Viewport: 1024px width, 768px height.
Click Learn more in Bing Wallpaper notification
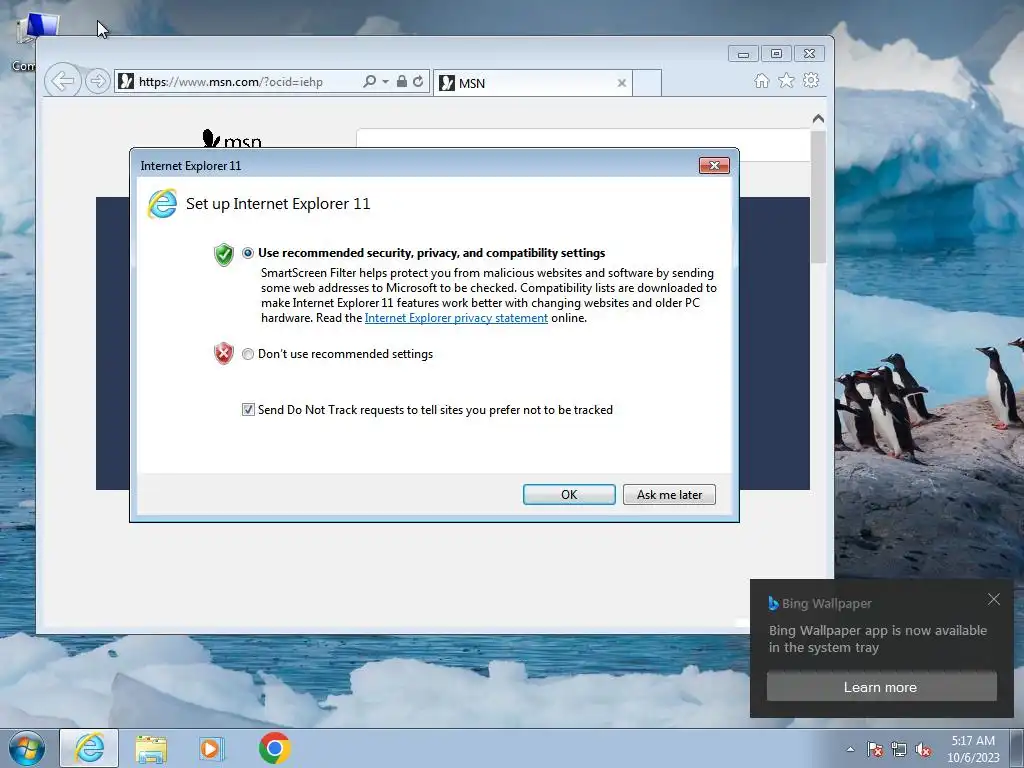point(881,687)
